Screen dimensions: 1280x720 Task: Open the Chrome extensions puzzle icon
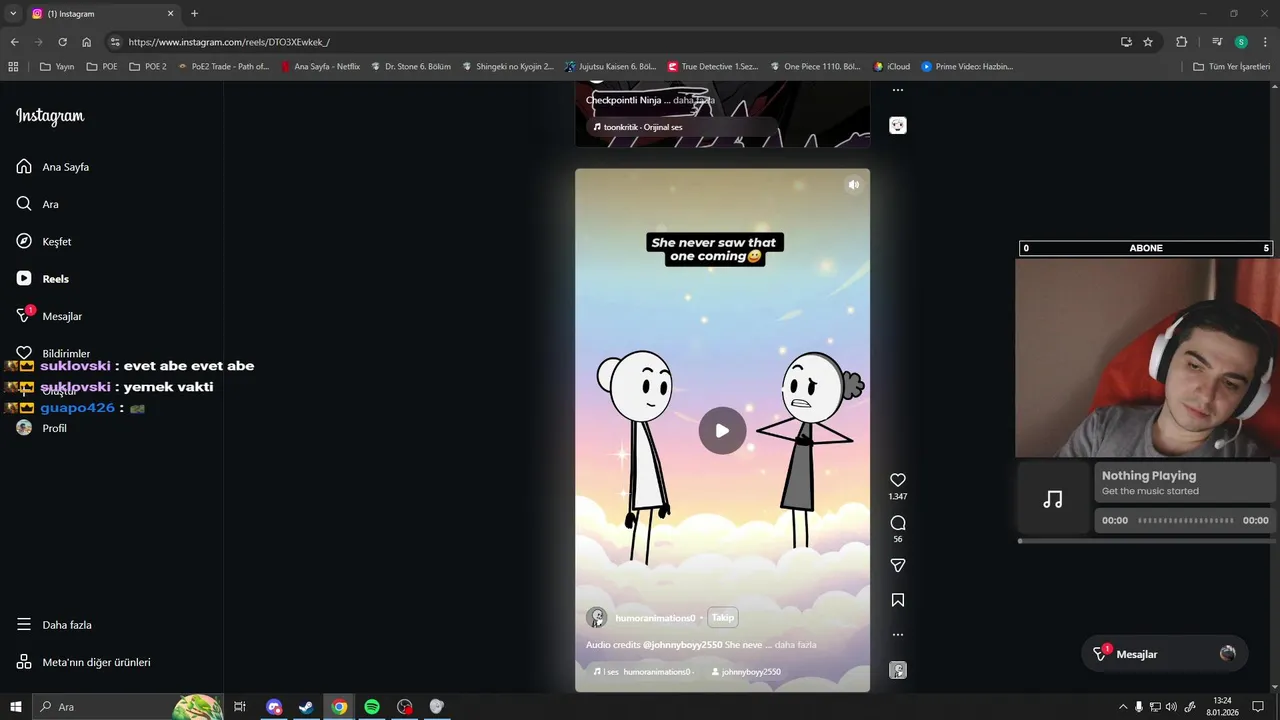tap(1181, 42)
